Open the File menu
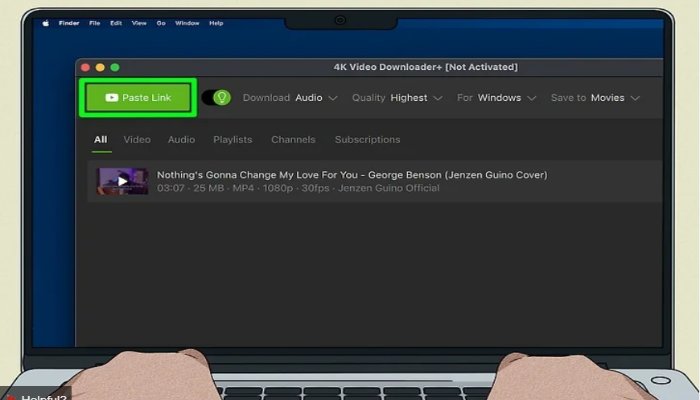The width and height of the screenshot is (700, 400). pyautogui.click(x=95, y=23)
